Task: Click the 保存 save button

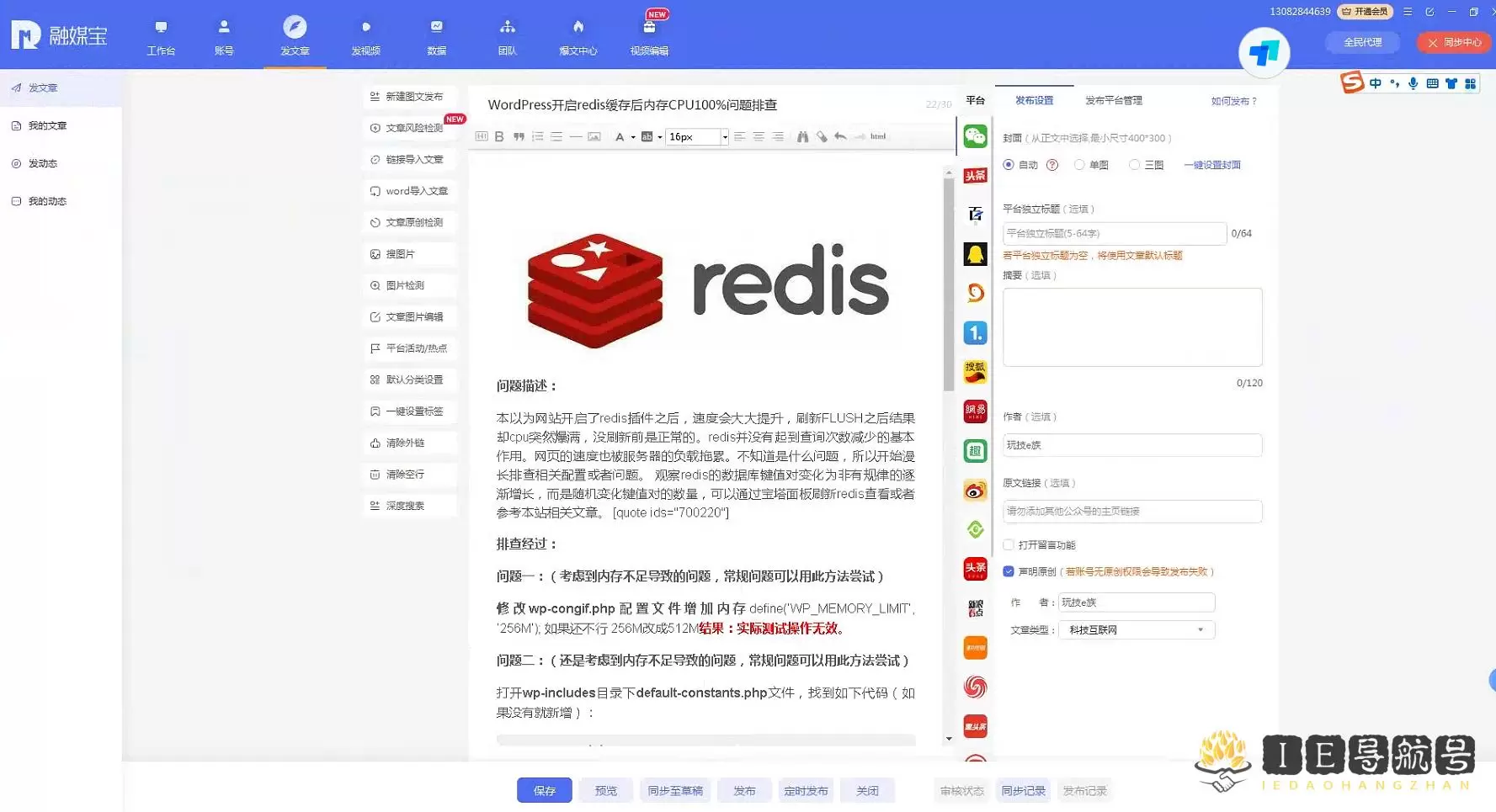Action: 545,791
